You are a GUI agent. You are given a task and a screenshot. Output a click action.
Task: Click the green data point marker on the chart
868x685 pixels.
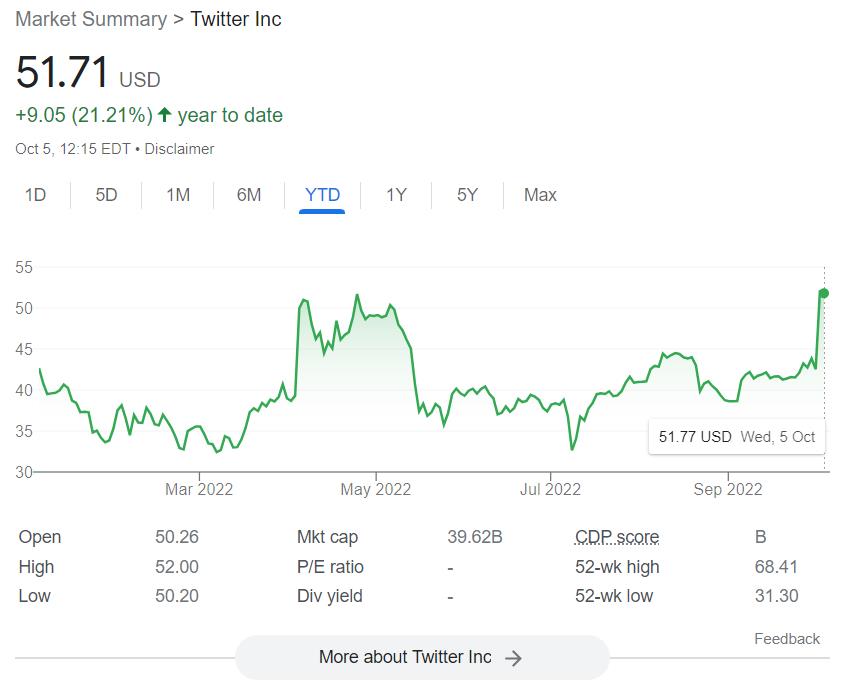[824, 293]
